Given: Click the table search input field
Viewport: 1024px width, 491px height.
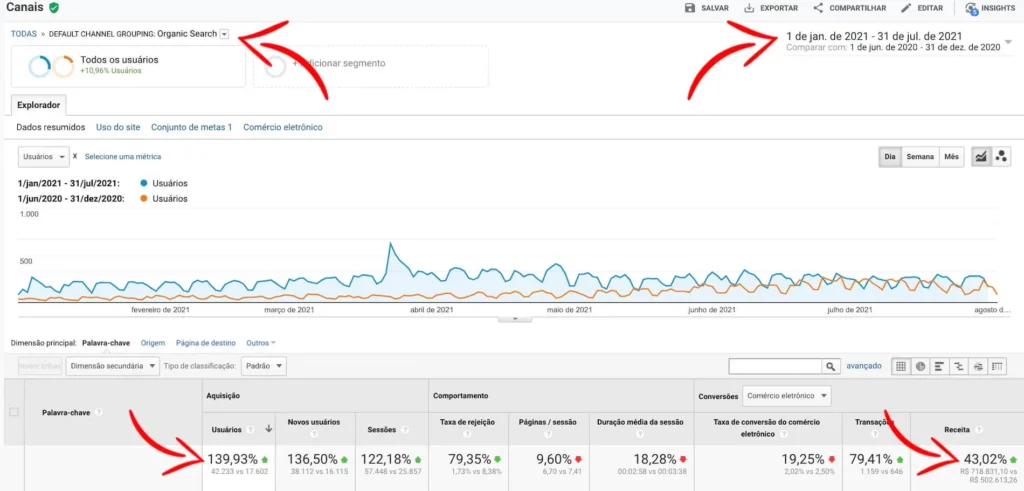Looking at the screenshot, I should pyautogui.click(x=775, y=366).
